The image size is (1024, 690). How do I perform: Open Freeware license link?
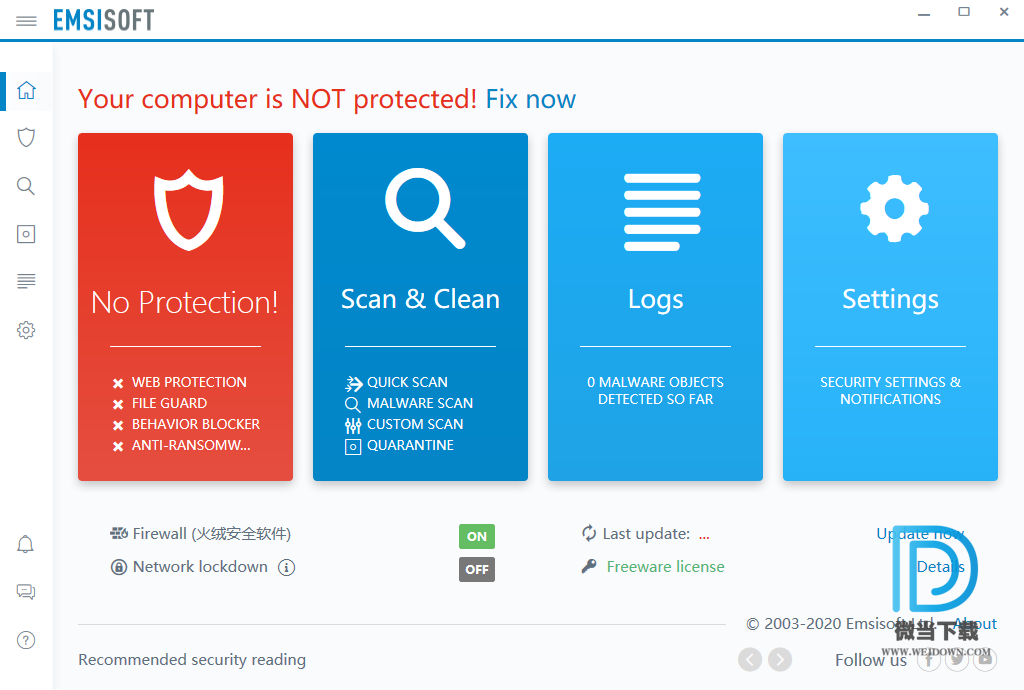665,567
